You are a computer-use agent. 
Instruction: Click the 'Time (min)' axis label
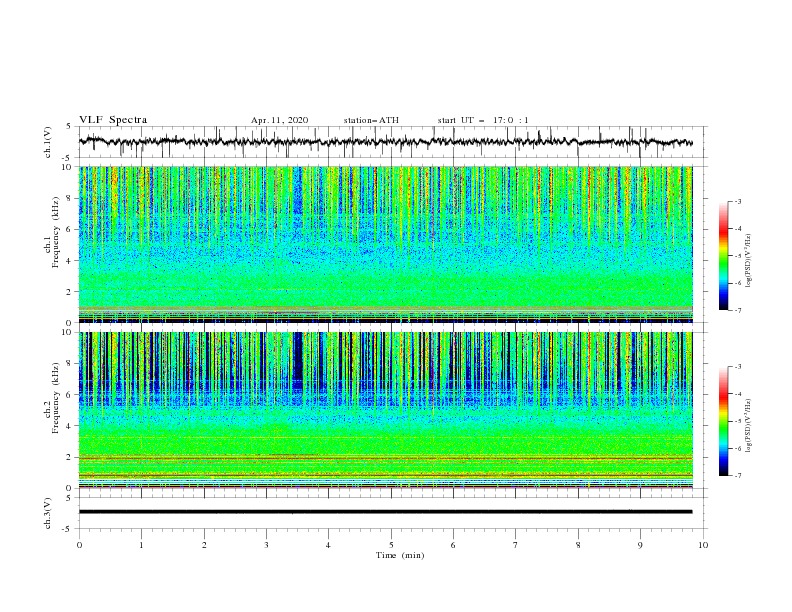coord(400,555)
